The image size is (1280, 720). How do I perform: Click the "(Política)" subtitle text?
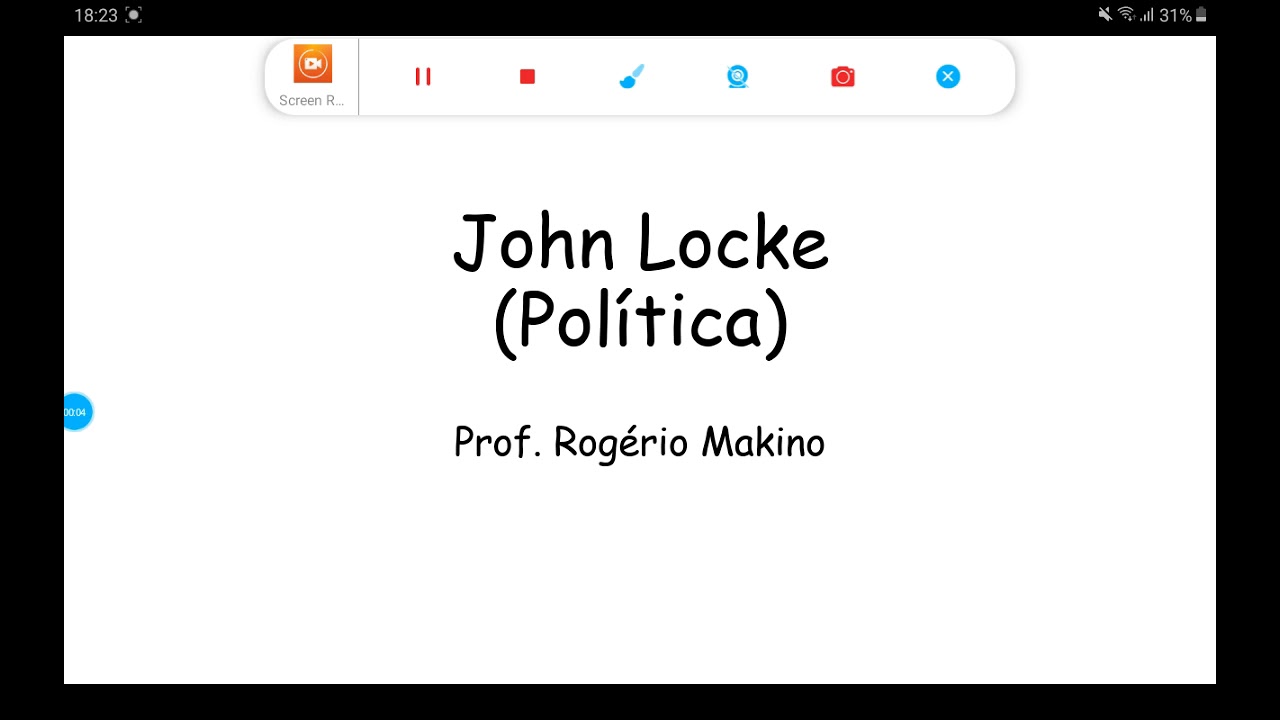pos(641,322)
